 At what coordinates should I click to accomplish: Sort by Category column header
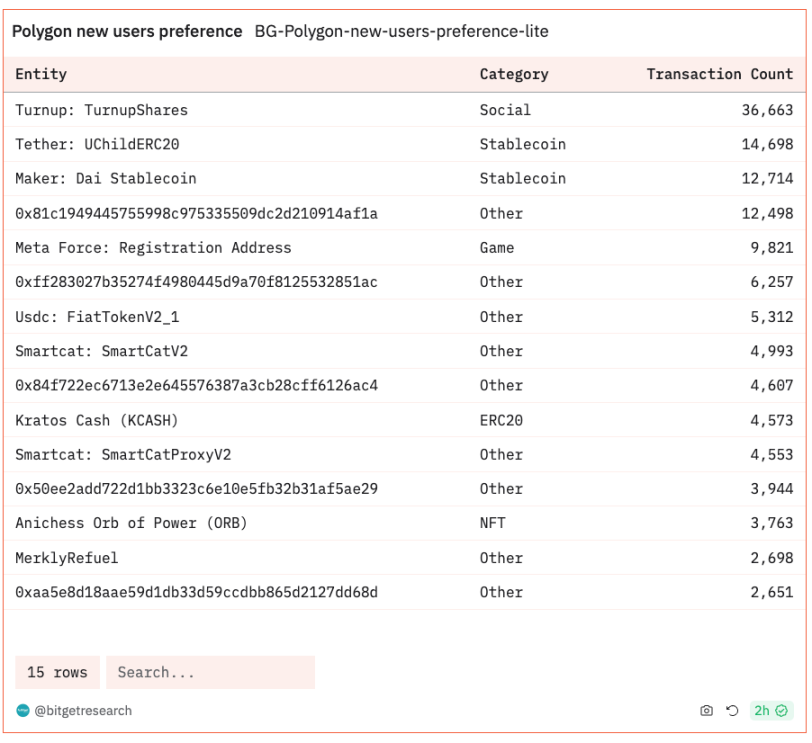pos(514,74)
